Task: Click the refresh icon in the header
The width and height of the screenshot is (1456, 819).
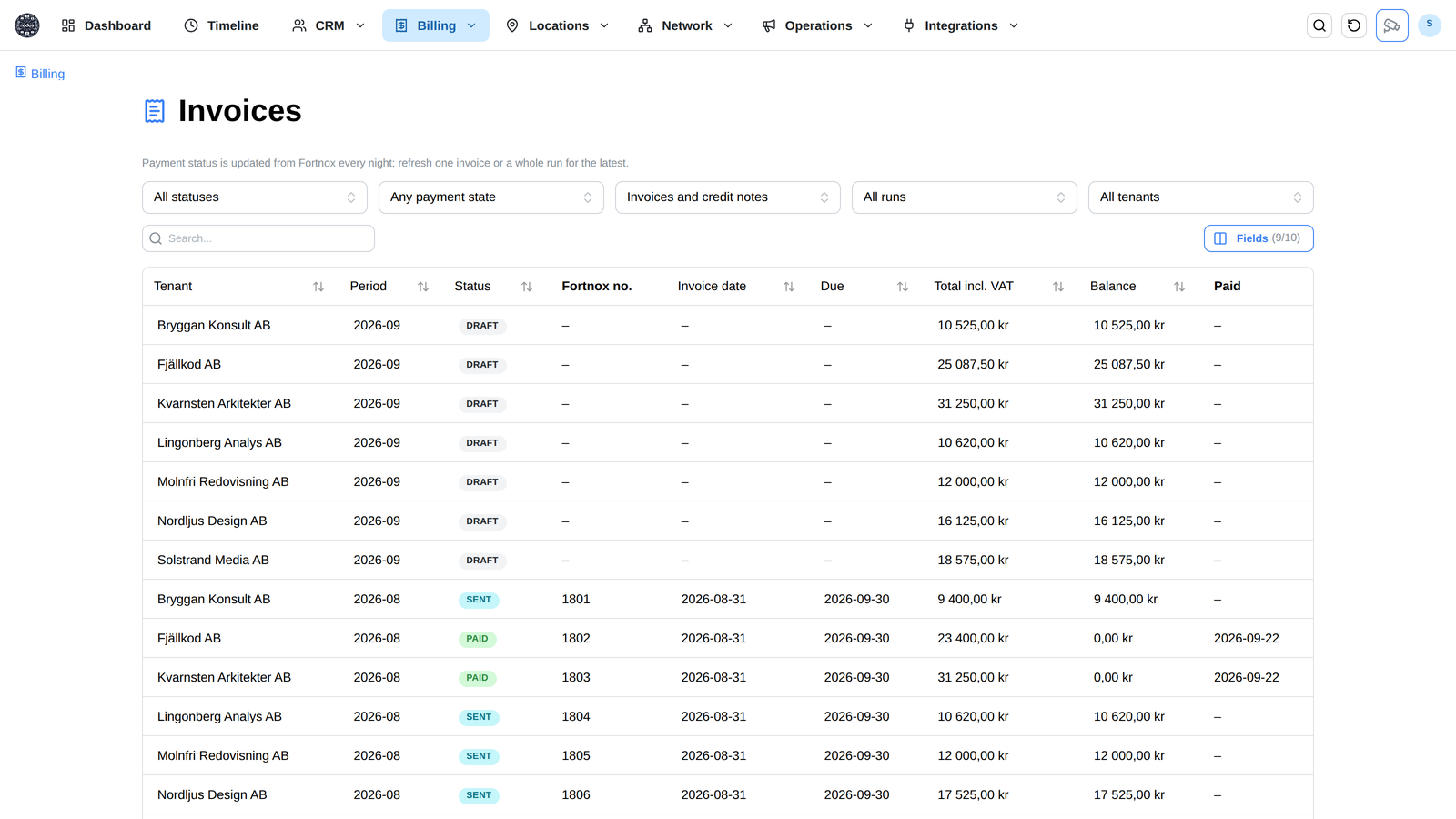Action: click(1354, 25)
